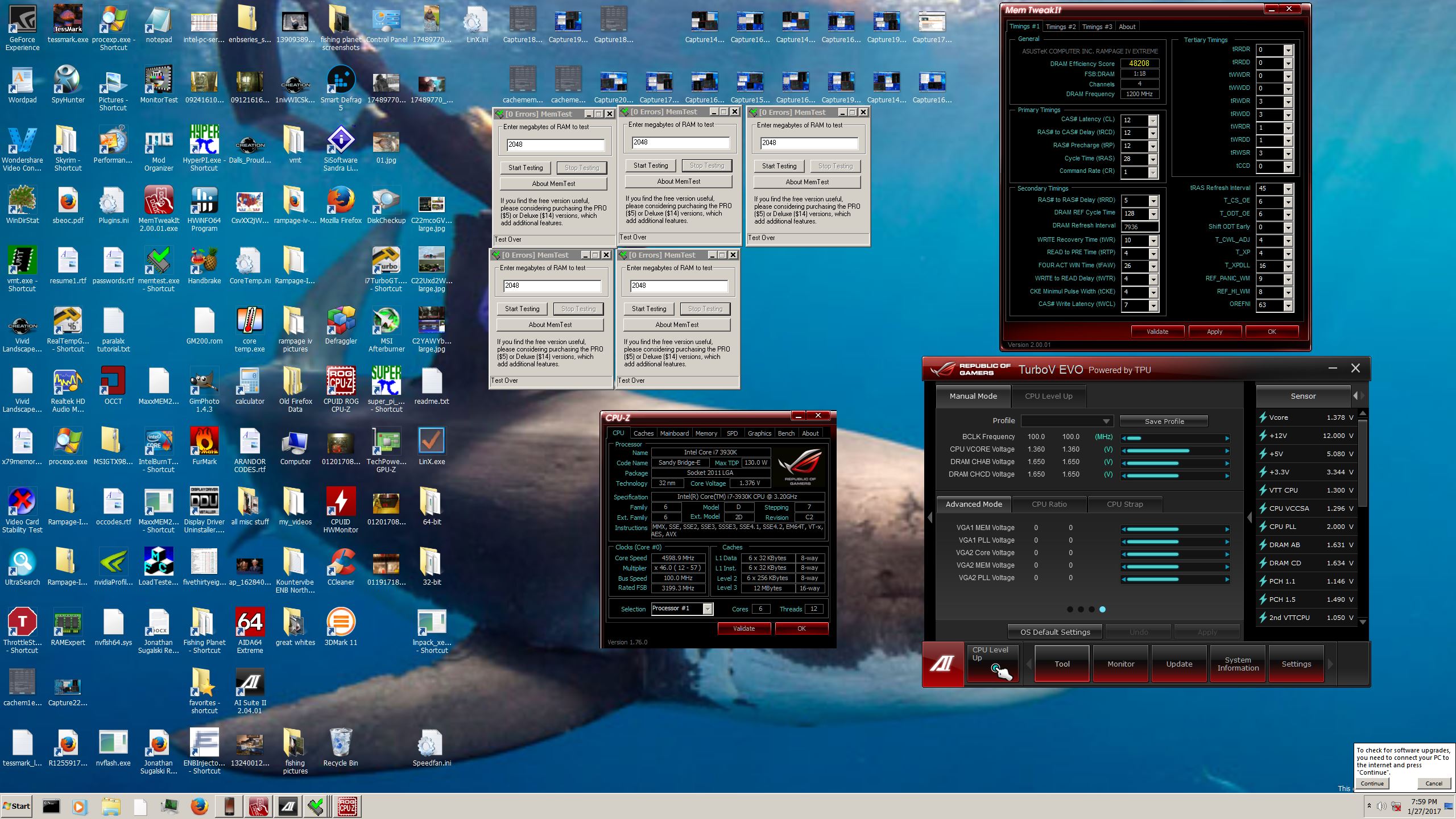Open System Information in AI Suite bar
The image size is (1456, 819).
pyautogui.click(x=1238, y=664)
